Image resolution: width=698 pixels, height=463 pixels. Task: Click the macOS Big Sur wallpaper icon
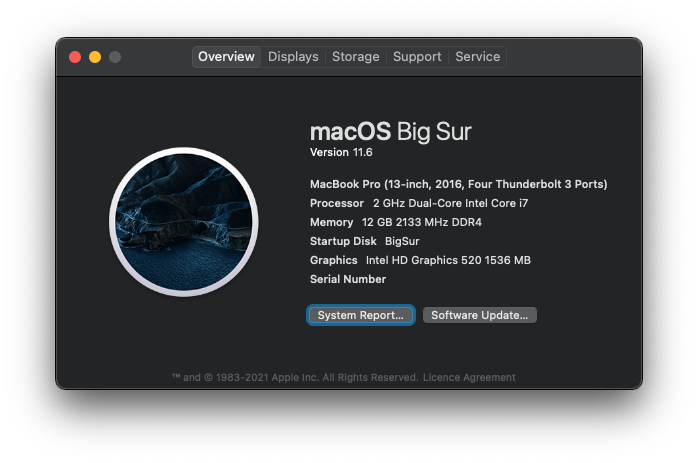(x=184, y=222)
